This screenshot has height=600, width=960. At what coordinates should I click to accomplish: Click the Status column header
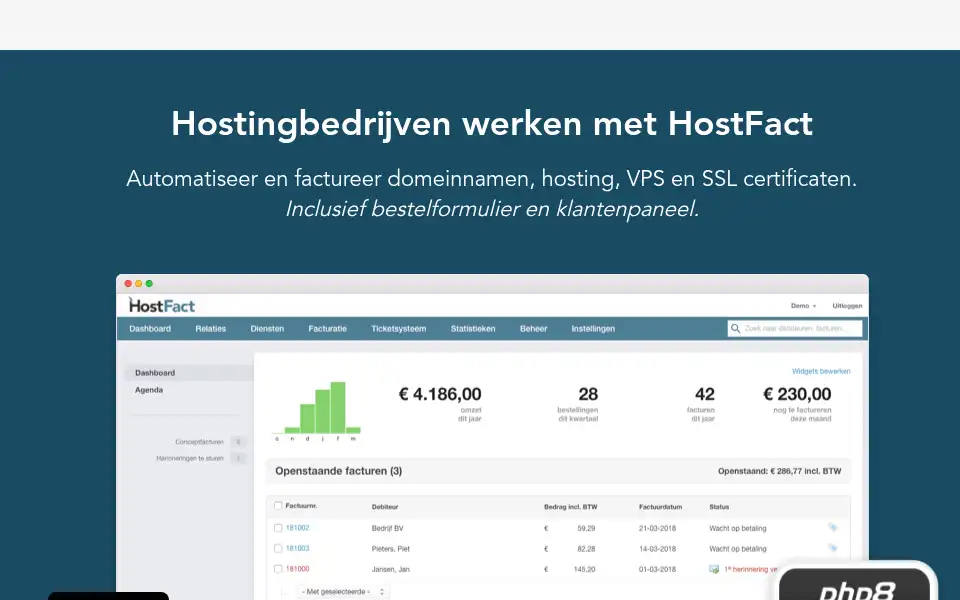coord(719,507)
